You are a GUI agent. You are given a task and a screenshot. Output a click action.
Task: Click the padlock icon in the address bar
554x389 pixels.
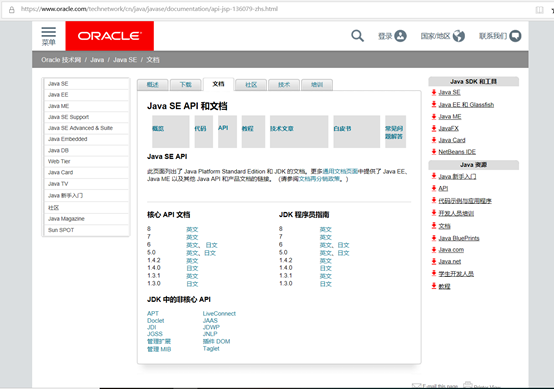coord(12,10)
